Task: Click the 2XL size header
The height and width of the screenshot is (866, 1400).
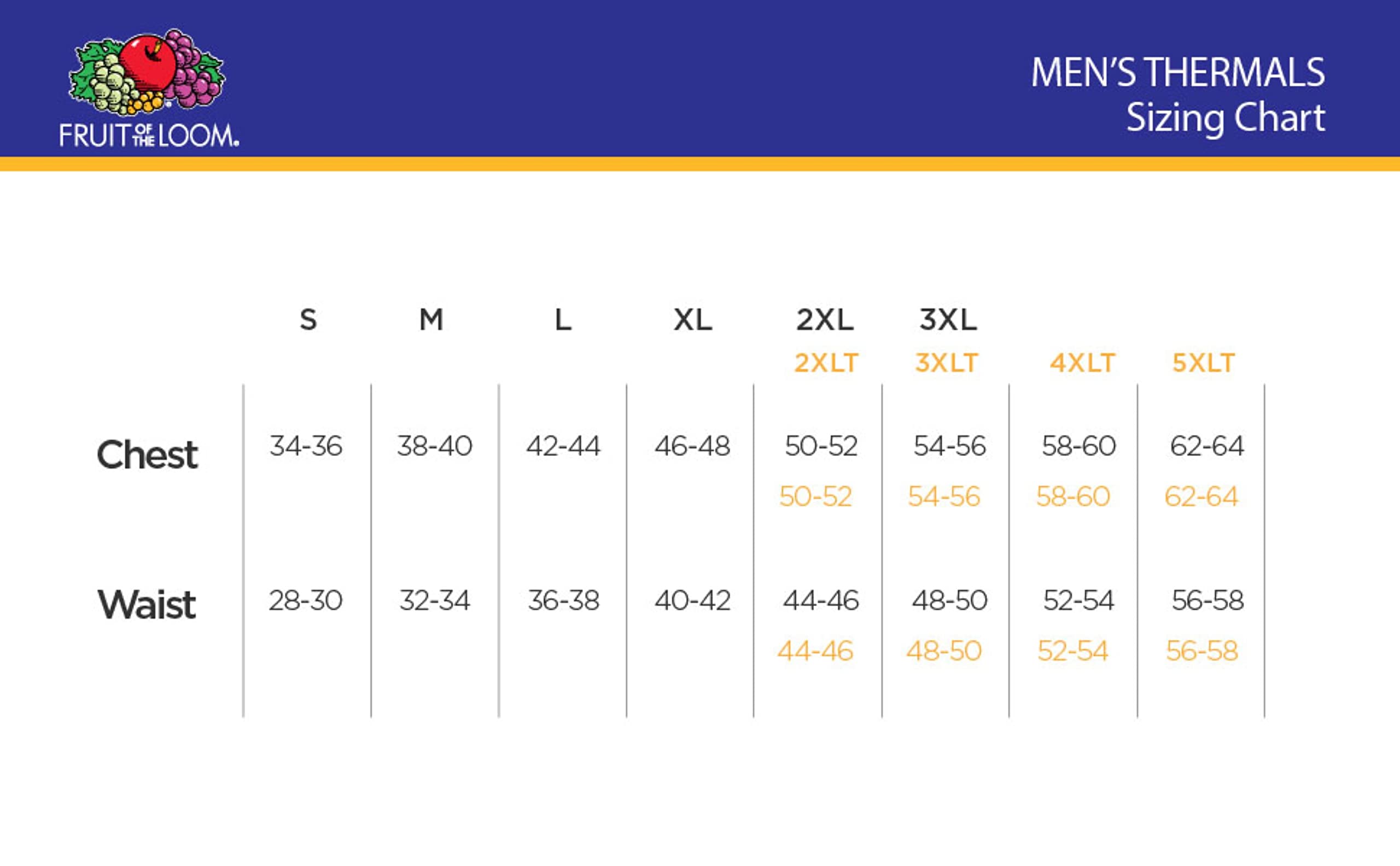Action: [825, 320]
